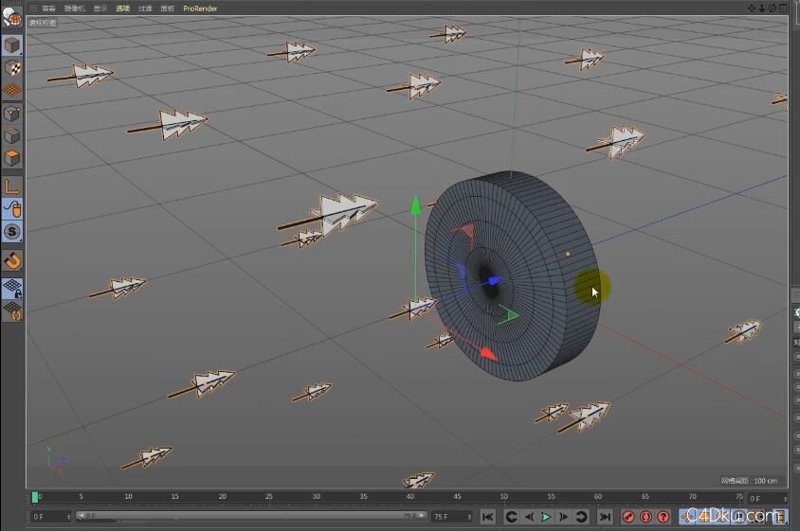800x531 pixels.
Task: Click left handle of preview range slider
Action: click(x=80, y=516)
